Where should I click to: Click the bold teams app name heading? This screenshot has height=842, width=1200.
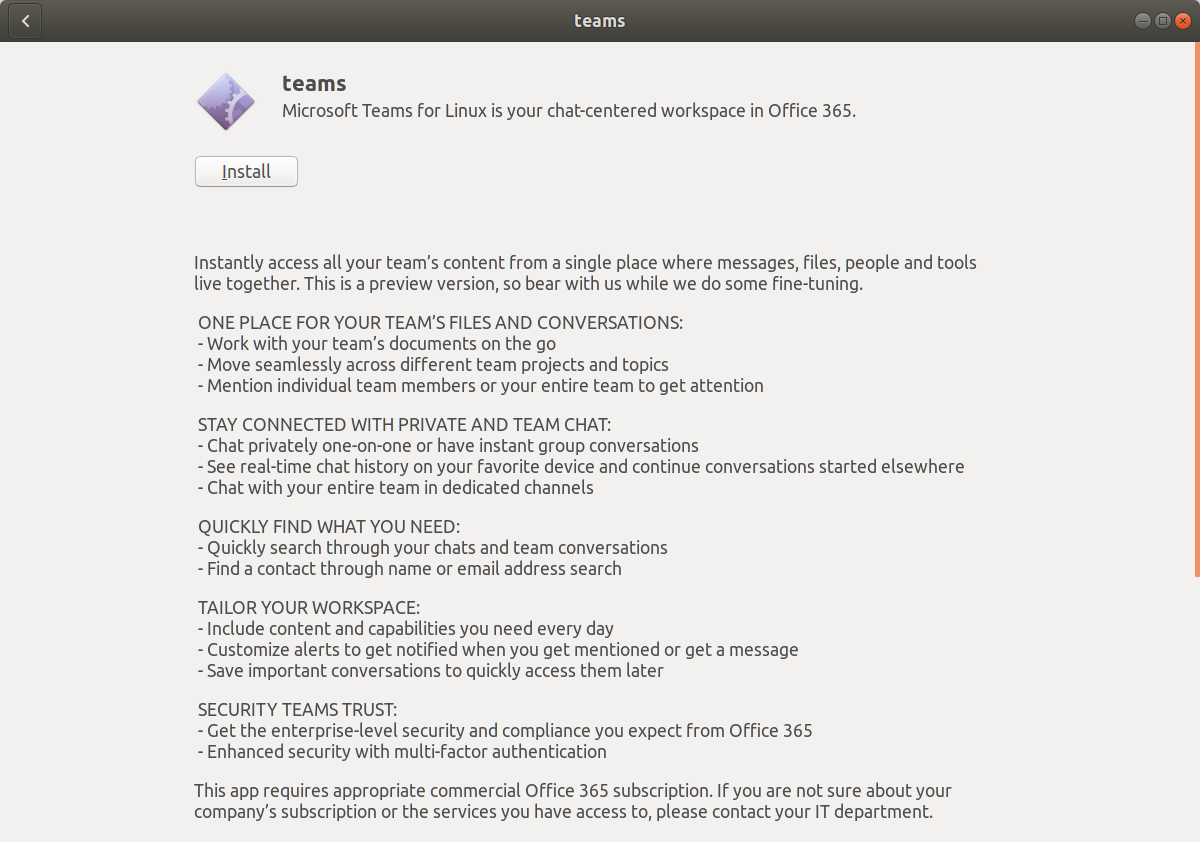[314, 84]
